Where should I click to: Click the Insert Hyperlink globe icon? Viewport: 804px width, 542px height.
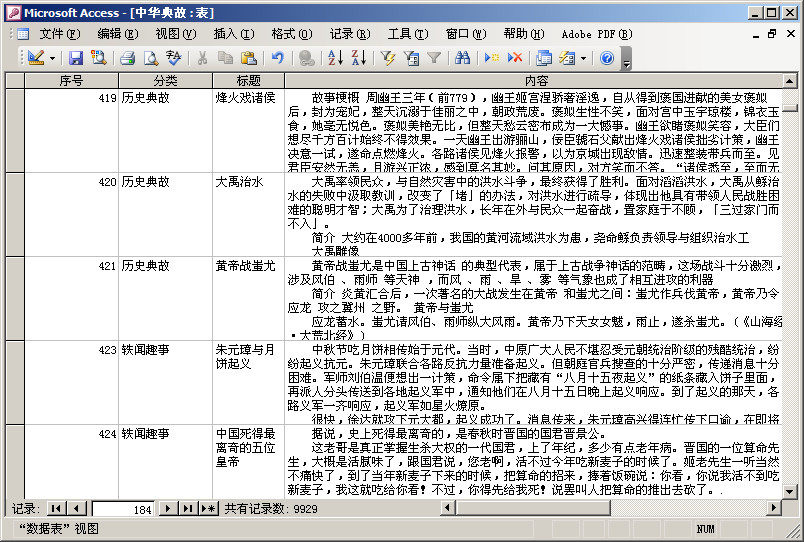click(306, 58)
